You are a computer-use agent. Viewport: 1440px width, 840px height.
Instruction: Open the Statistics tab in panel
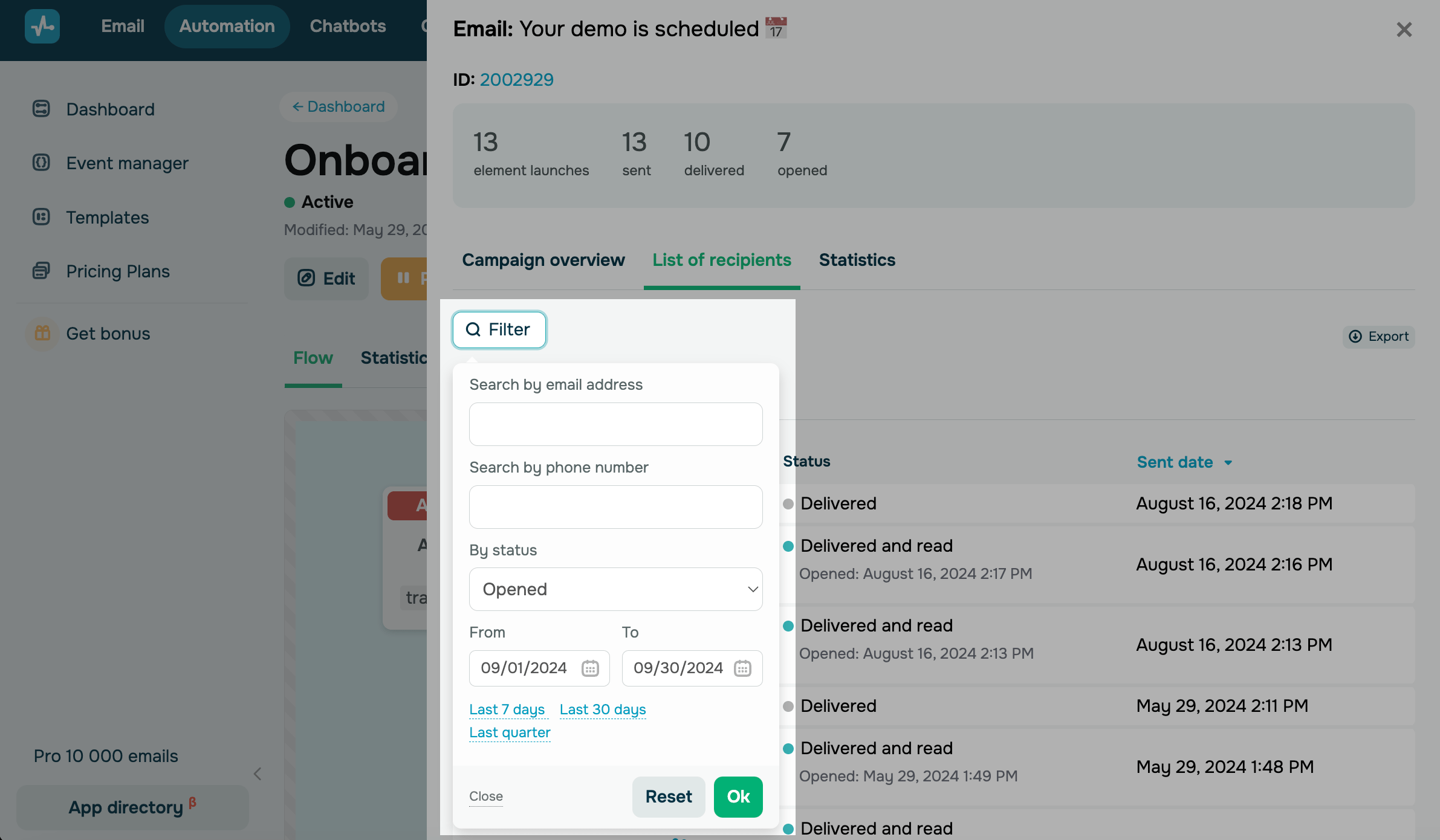(x=857, y=260)
